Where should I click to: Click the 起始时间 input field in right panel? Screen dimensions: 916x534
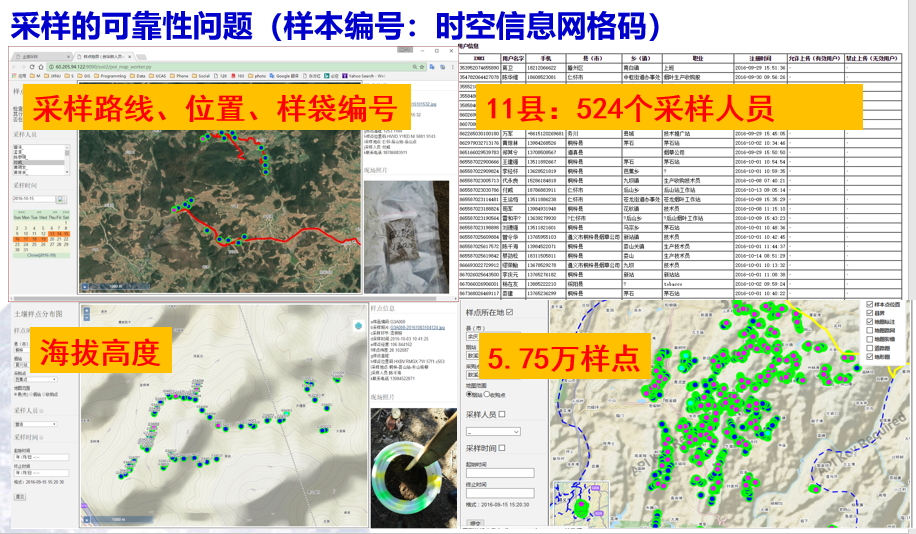[x=498, y=472]
